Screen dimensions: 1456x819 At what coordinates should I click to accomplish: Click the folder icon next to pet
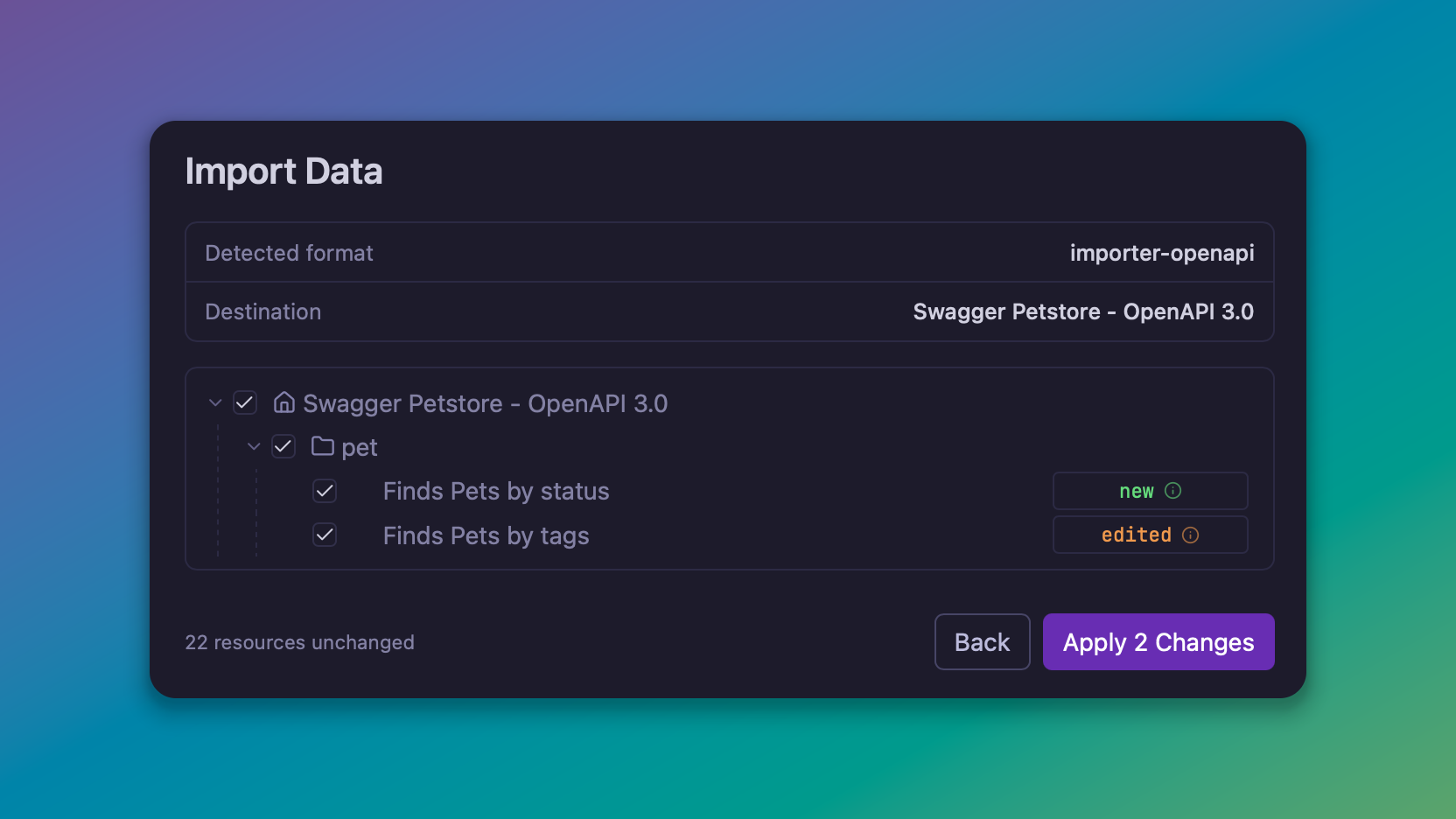[x=323, y=446]
